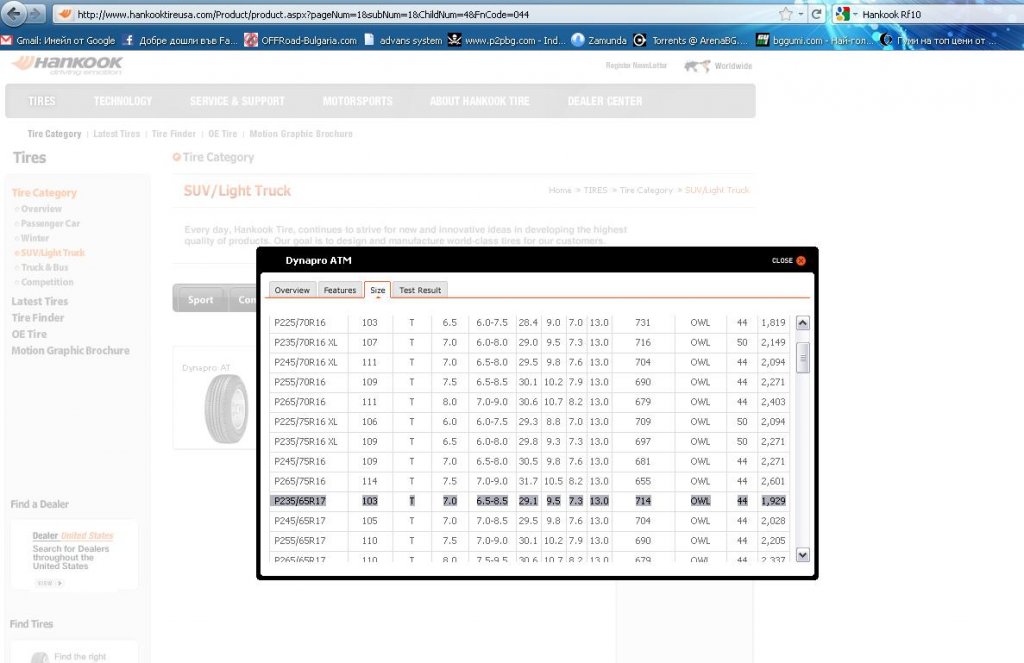
Task: Open Torrents @ ArenaBG bookmark
Action: click(690, 40)
